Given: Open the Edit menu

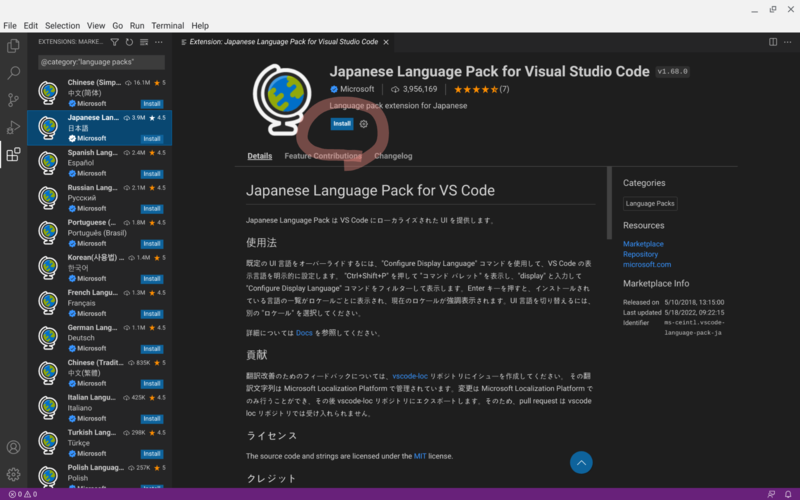Looking at the screenshot, I should (x=31, y=26).
